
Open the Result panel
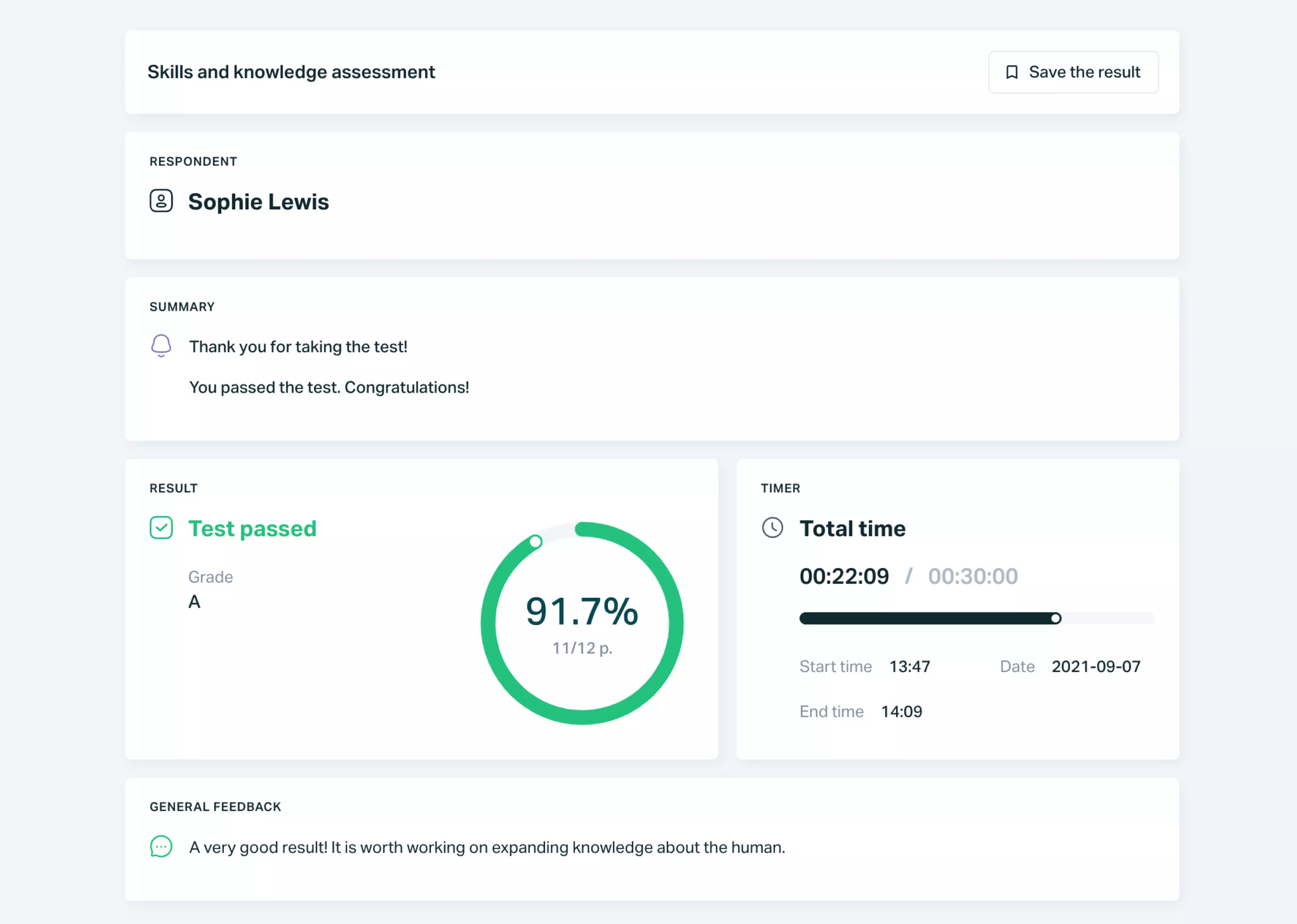click(174, 487)
